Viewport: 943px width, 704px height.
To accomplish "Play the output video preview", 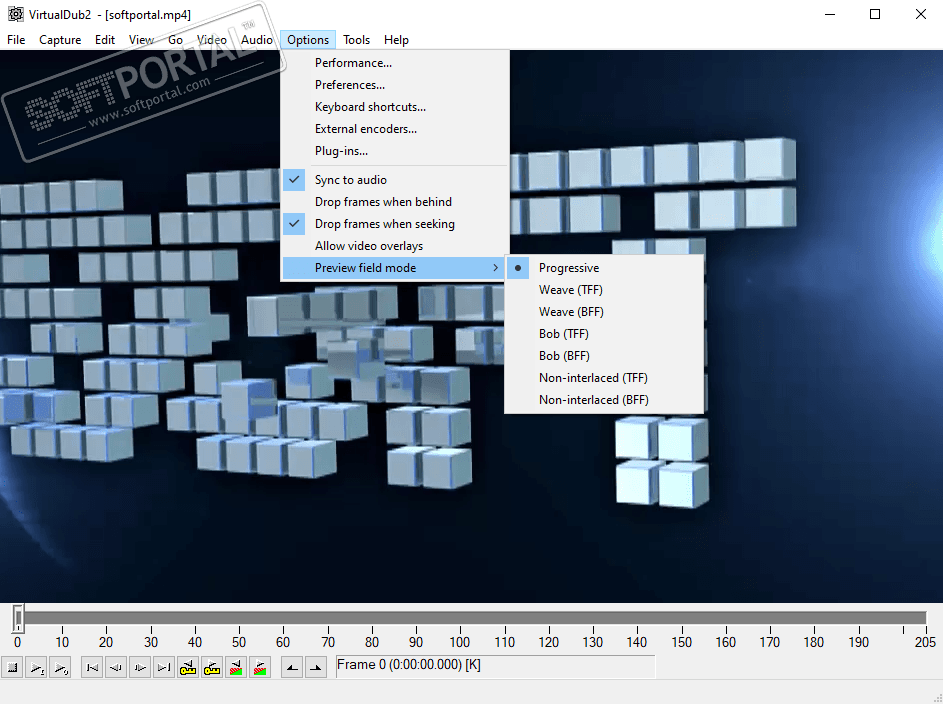I will point(60,667).
